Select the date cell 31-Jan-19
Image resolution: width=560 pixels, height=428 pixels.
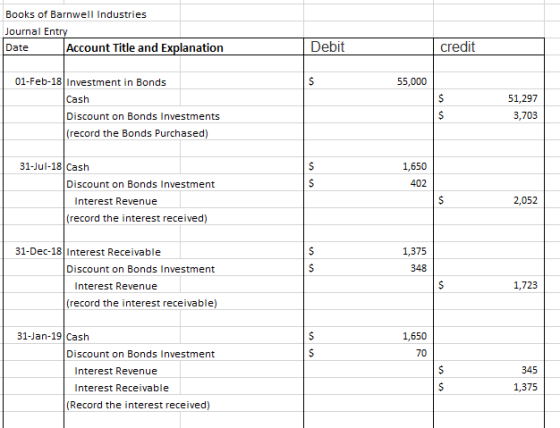click(x=39, y=336)
